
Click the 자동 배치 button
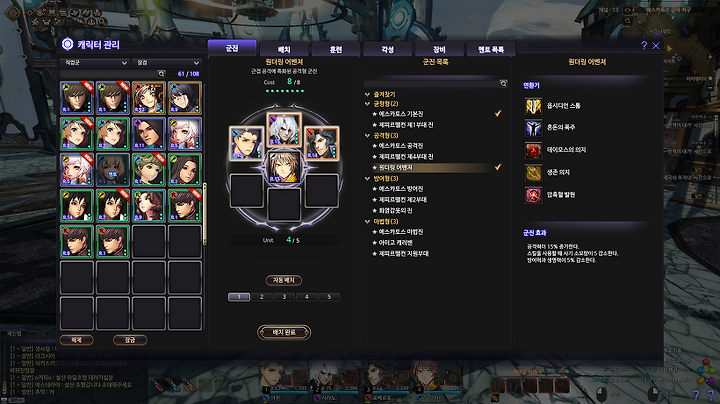coord(284,280)
